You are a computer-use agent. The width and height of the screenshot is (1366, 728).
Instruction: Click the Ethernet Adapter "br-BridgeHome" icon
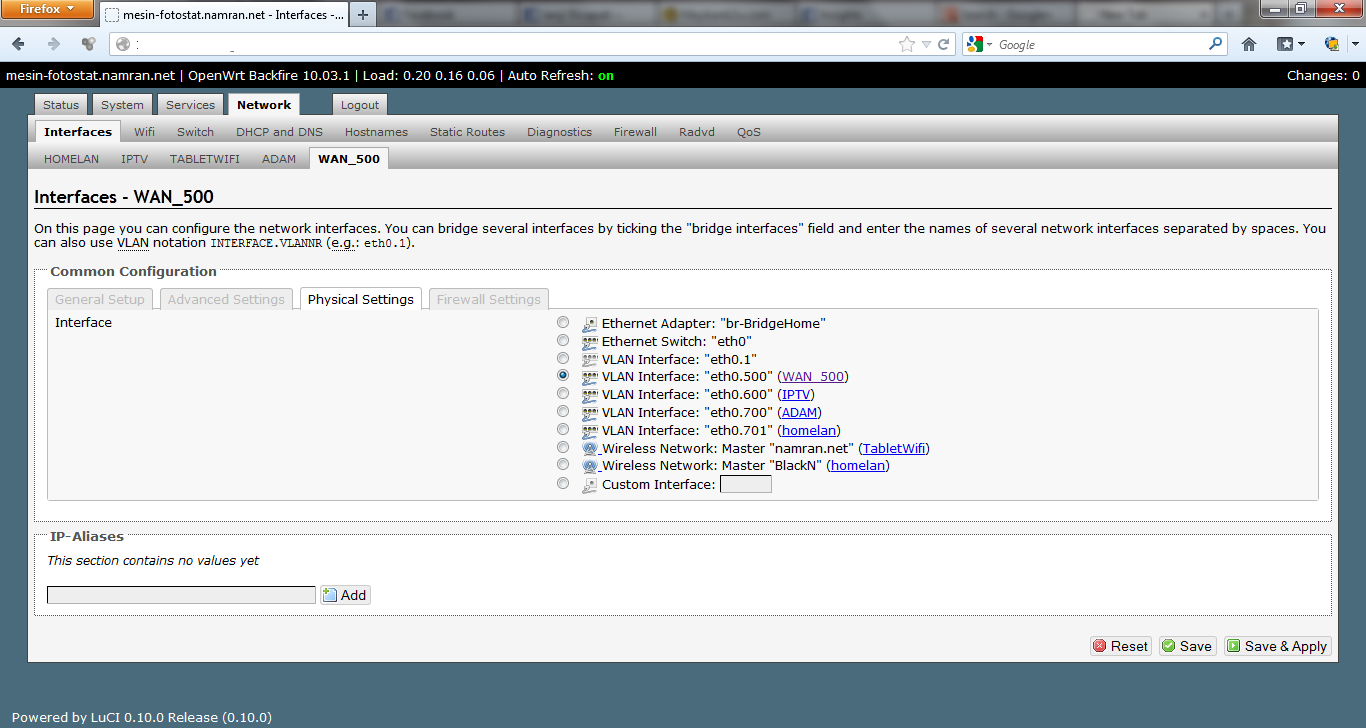(x=590, y=324)
